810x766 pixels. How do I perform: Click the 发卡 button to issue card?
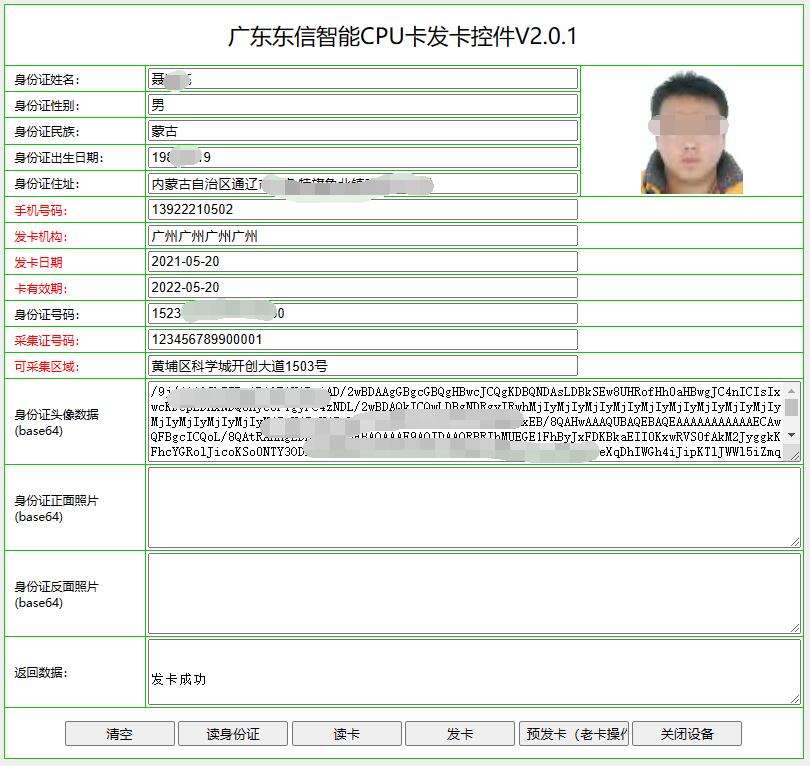(x=460, y=733)
